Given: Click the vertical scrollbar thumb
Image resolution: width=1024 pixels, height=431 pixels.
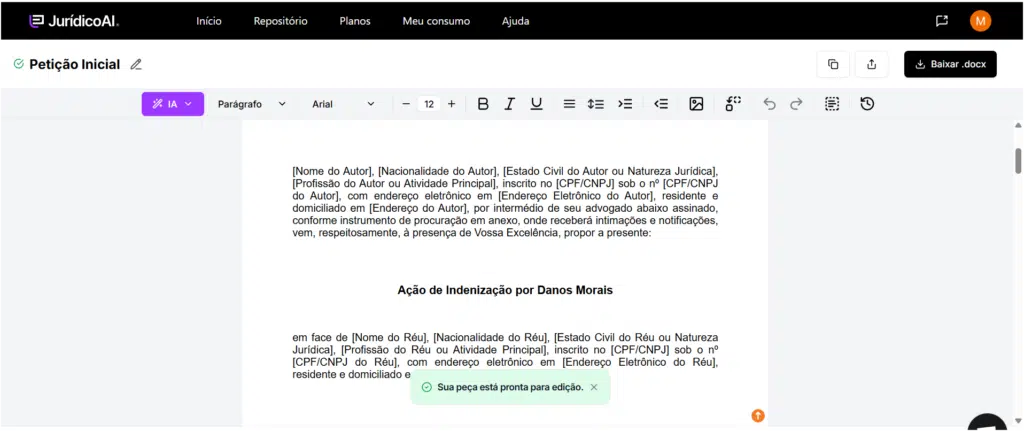Looking at the screenshot, I should [1017, 161].
